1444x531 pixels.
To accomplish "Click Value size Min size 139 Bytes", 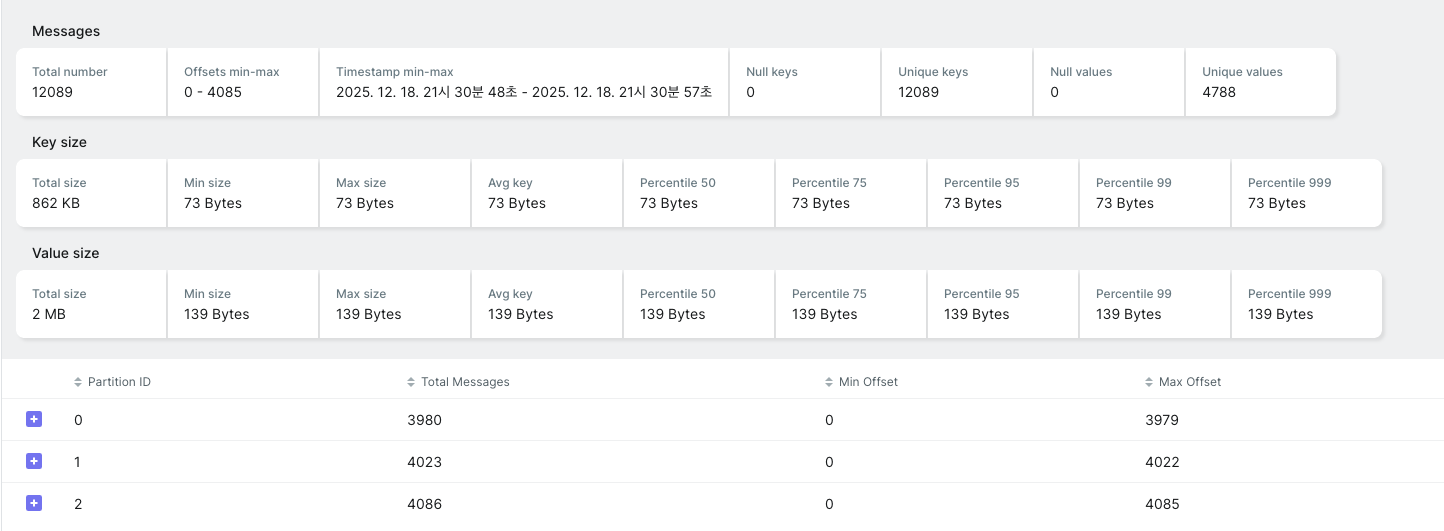I will pos(217,314).
